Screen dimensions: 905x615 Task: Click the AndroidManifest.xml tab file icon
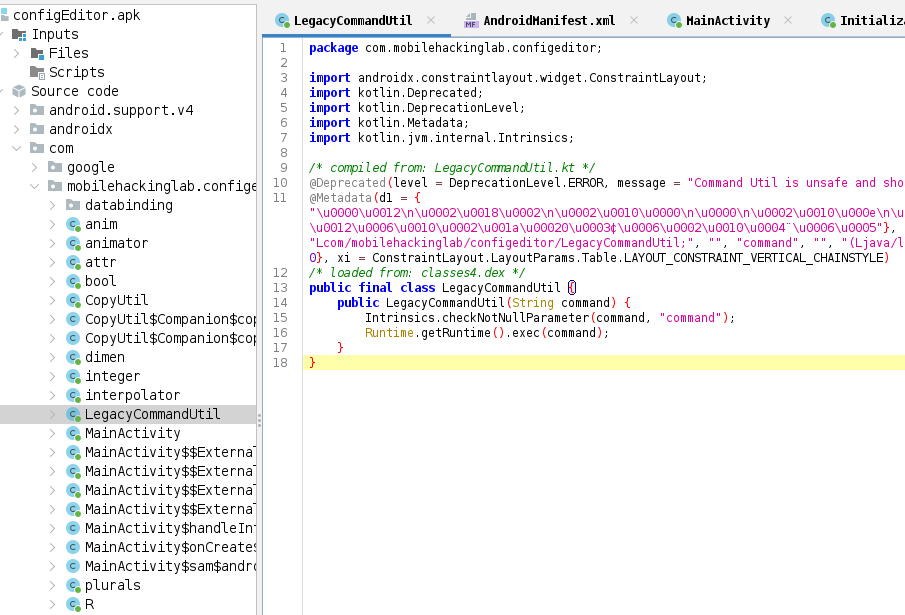pos(471,21)
